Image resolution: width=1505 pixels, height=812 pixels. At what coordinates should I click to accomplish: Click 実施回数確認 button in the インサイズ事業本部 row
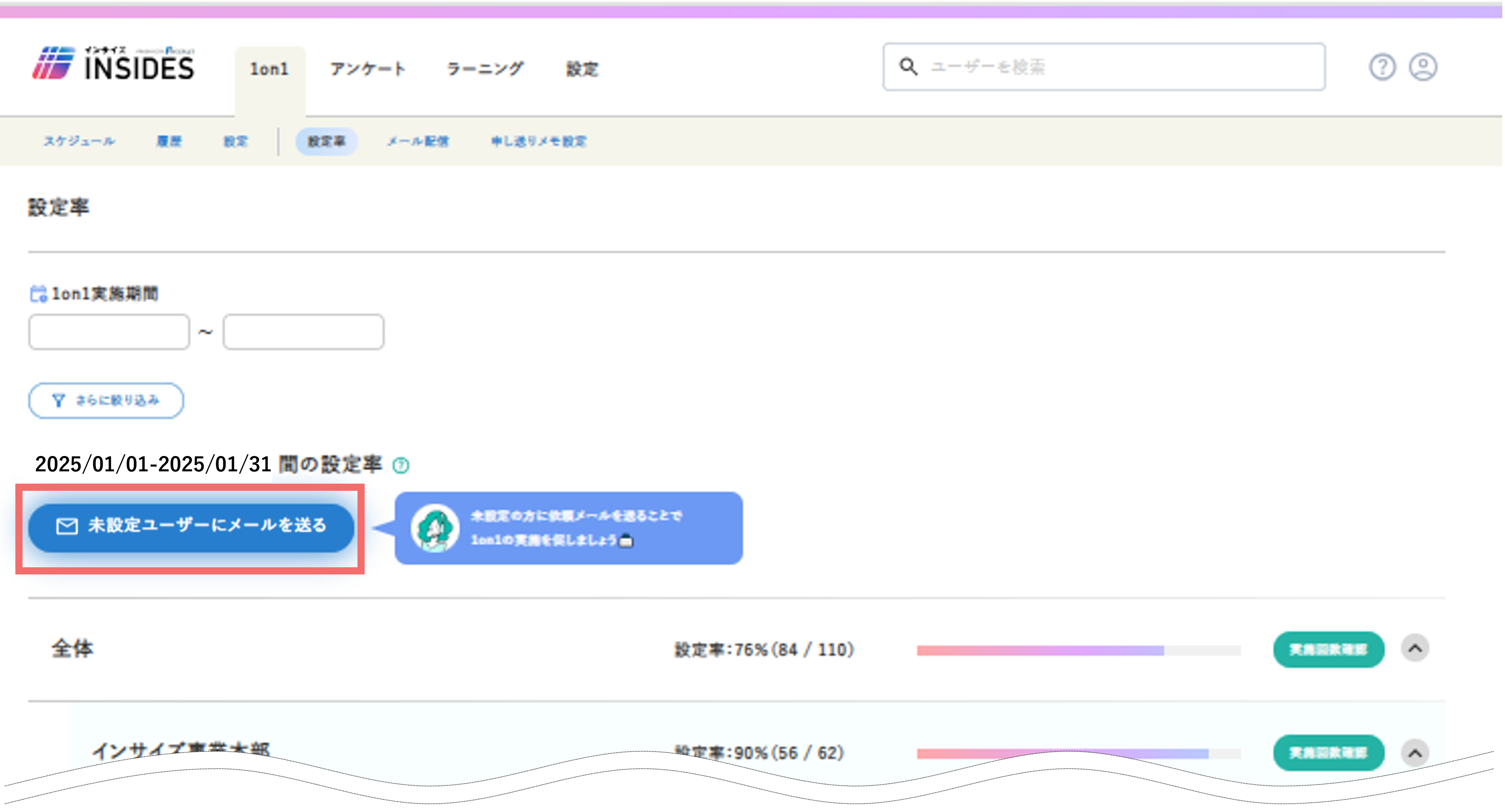click(1328, 752)
